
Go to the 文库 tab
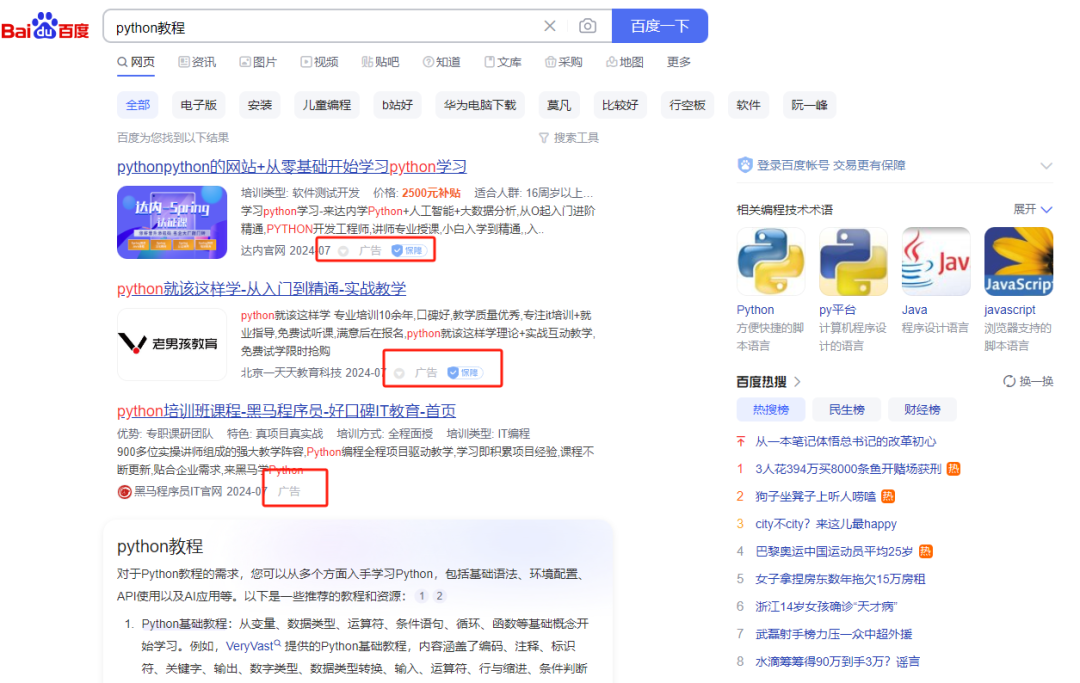pyautogui.click(x=503, y=62)
